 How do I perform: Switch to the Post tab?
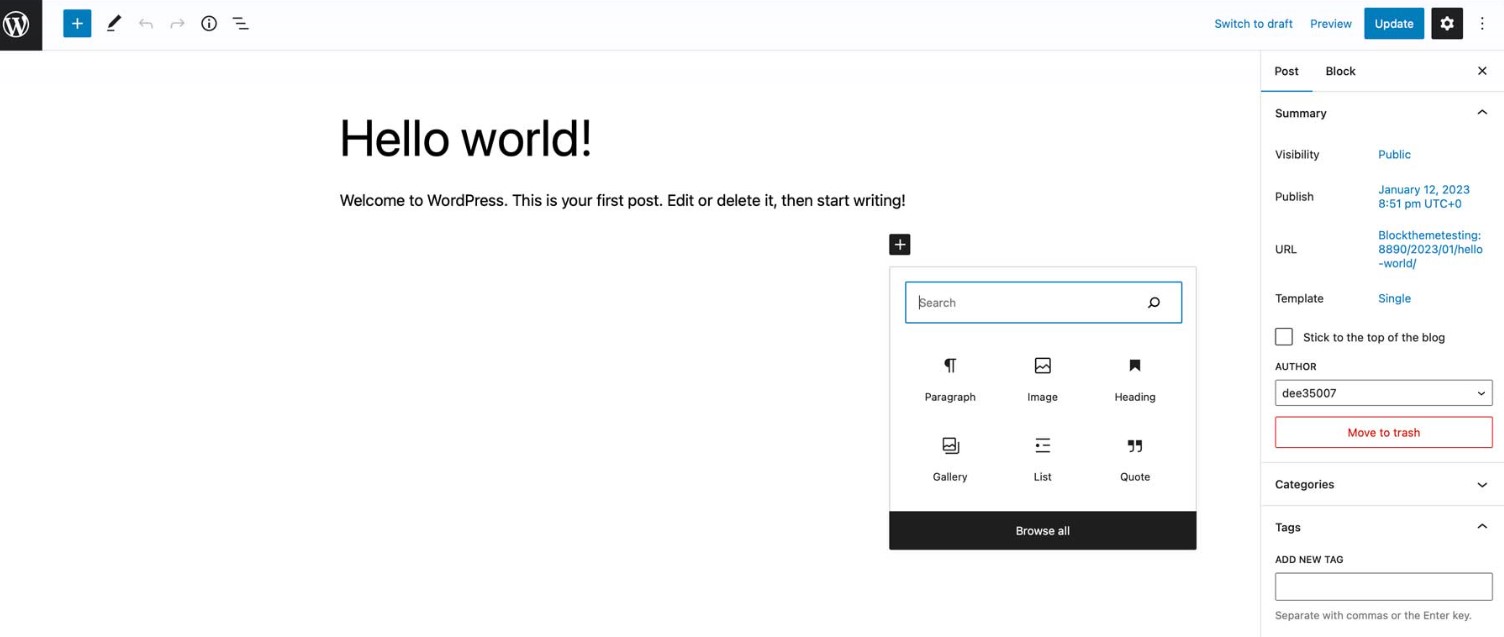1286,71
